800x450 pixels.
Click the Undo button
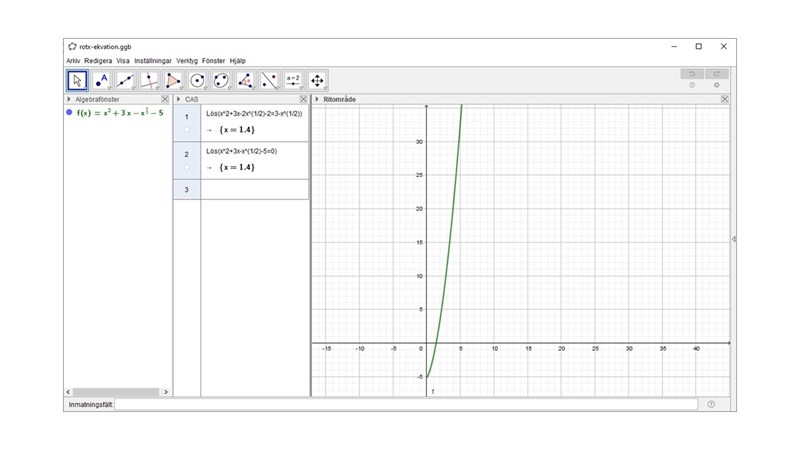click(691, 74)
